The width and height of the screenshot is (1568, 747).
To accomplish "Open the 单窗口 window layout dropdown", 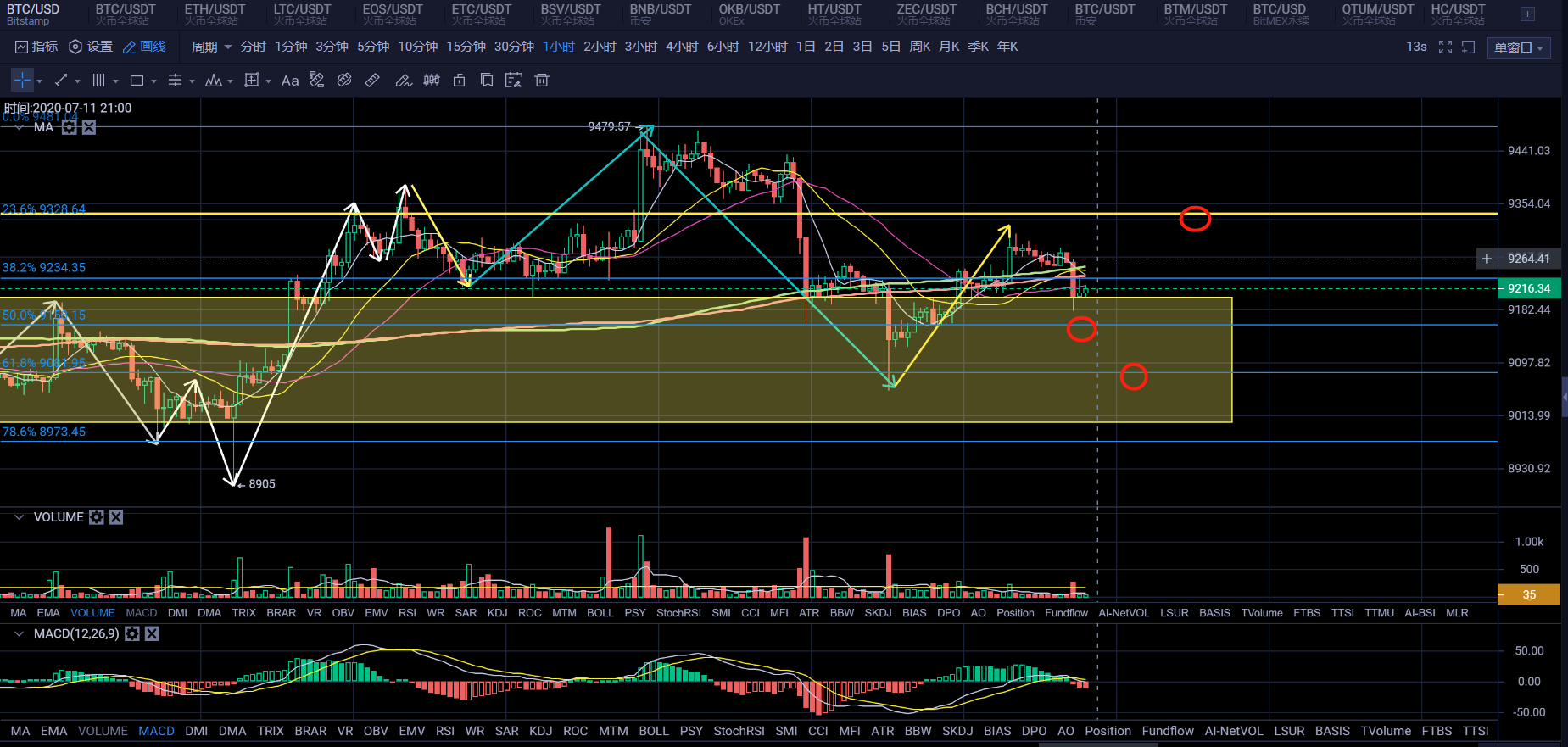I will coord(1519,48).
